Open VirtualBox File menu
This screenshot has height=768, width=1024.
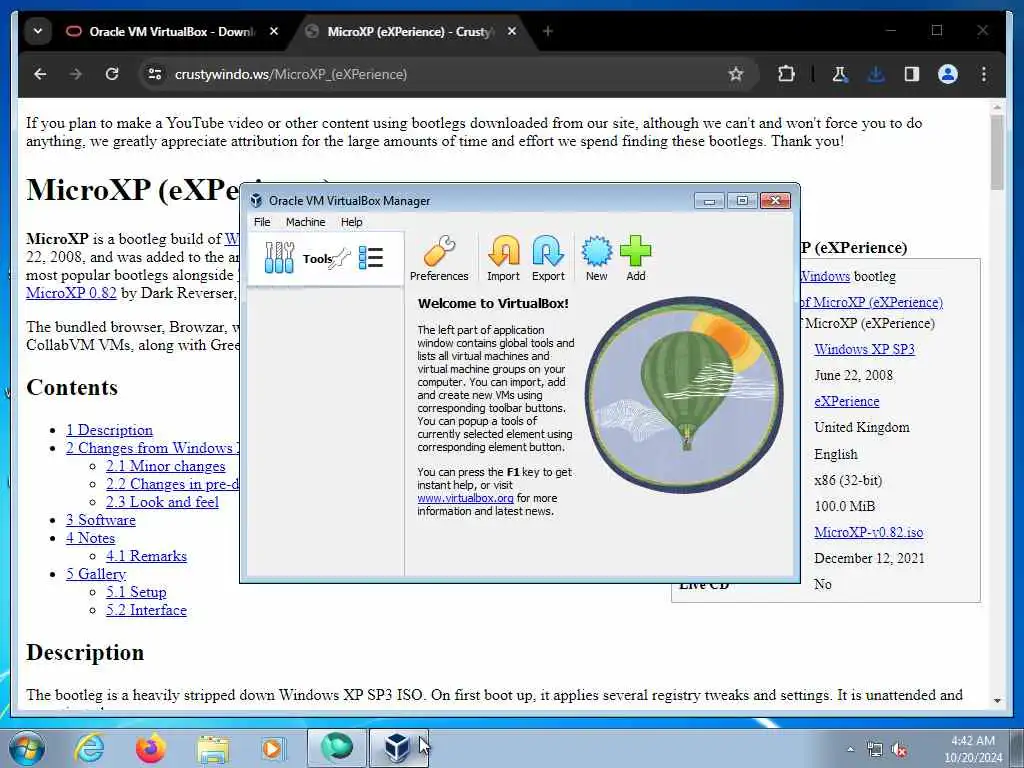click(262, 222)
